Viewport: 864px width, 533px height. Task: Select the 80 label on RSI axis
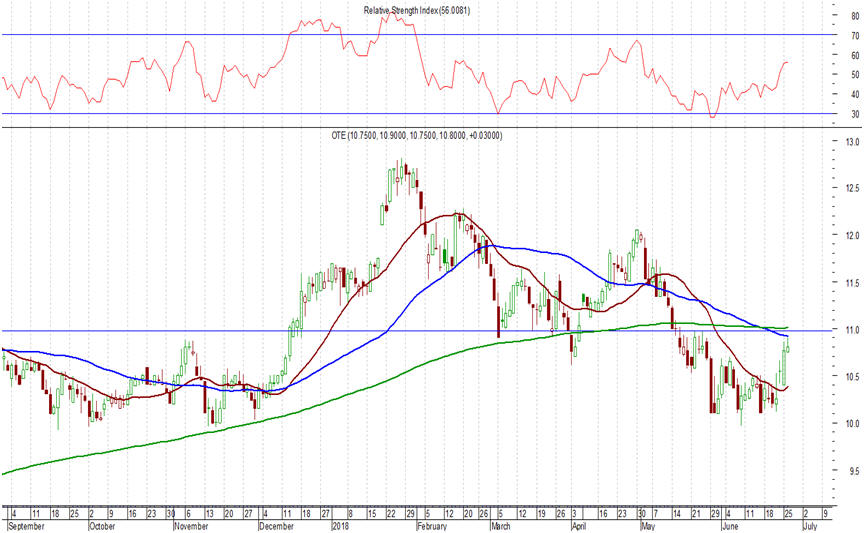pos(855,16)
